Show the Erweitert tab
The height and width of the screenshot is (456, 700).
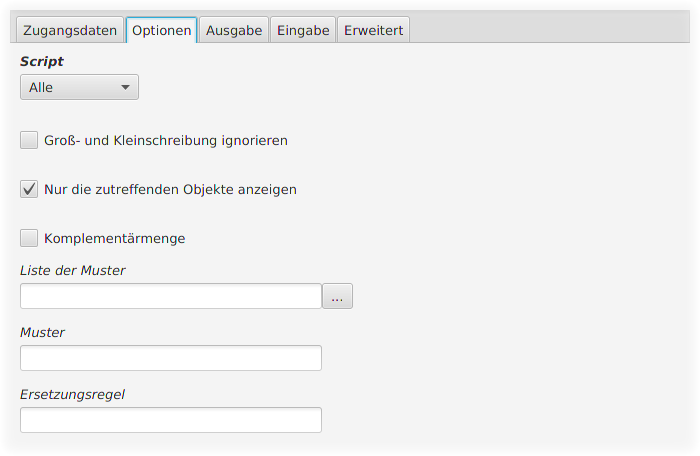373,30
